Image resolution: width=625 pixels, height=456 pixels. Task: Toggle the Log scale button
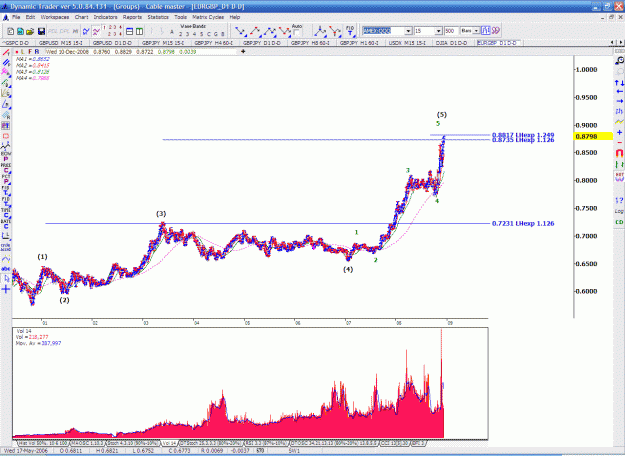pos(619,211)
